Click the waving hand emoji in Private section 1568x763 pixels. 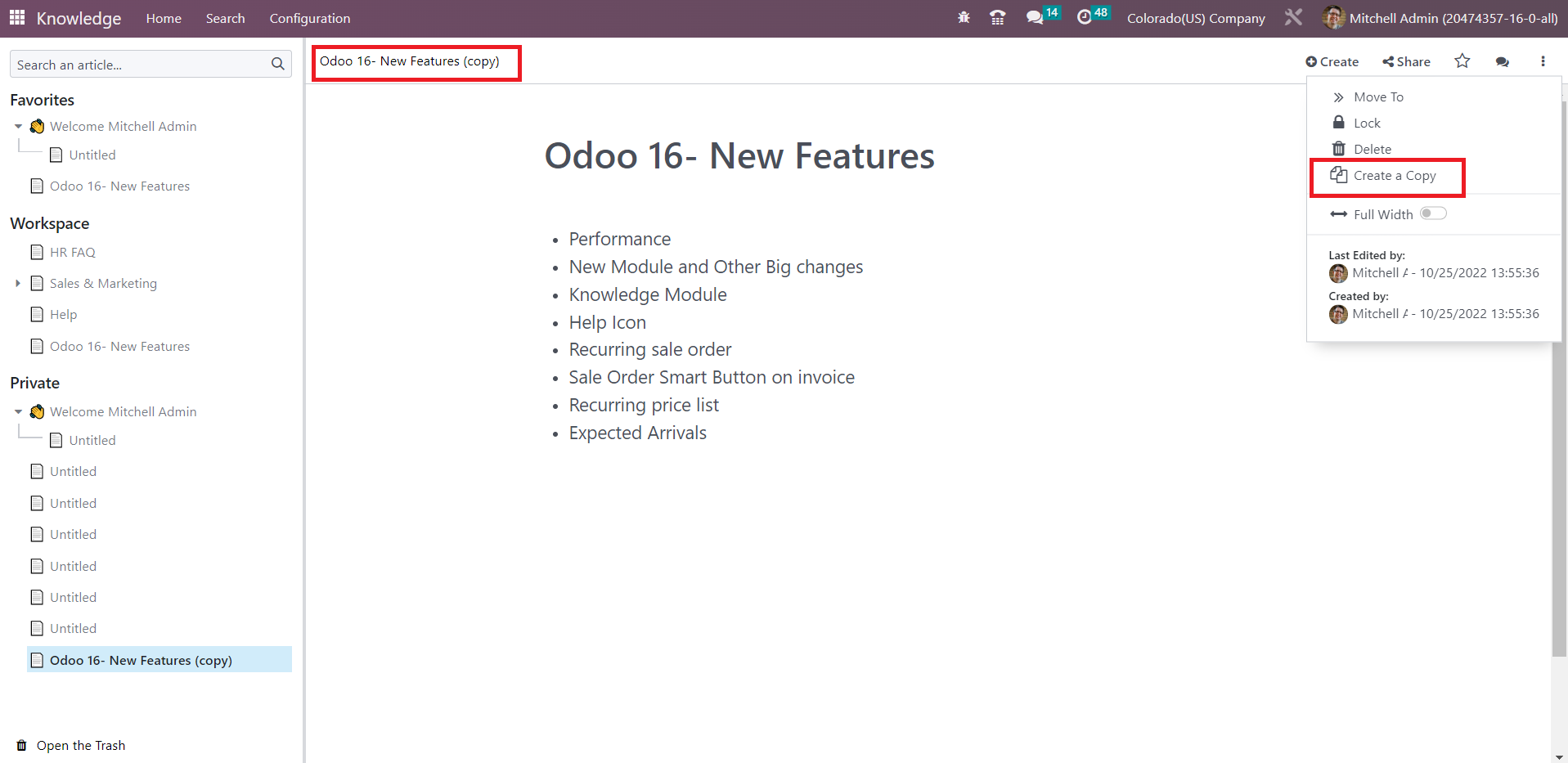coord(38,411)
